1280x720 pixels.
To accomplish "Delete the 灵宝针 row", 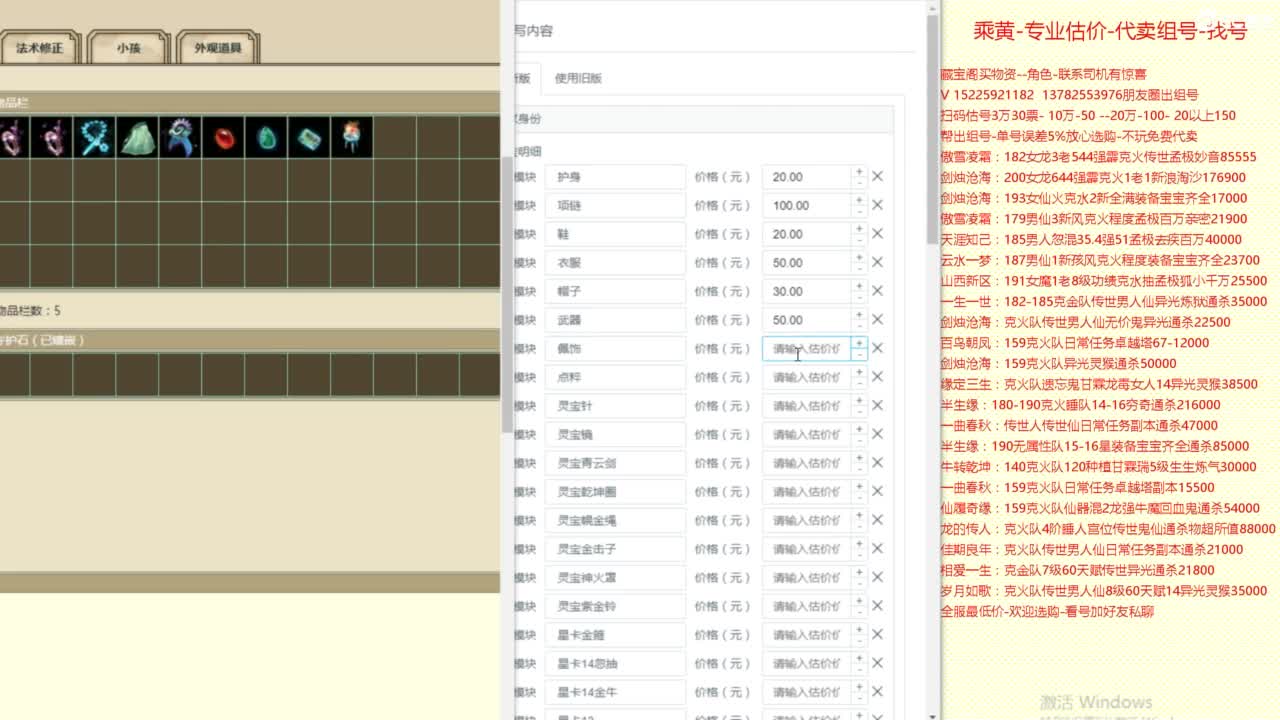I will 877,405.
